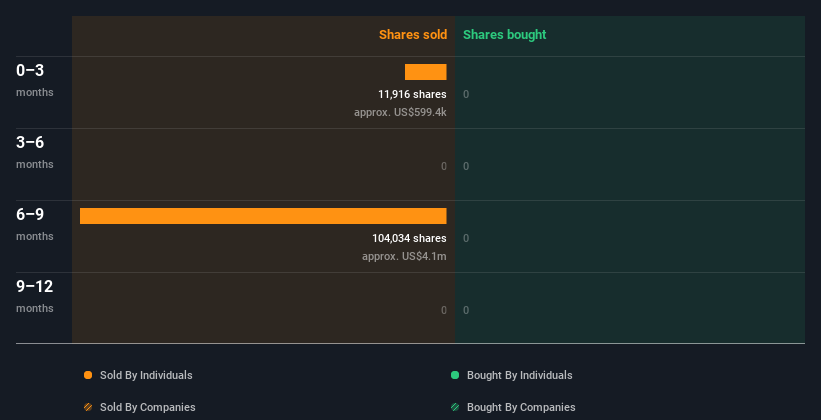Click the 0–3 months row label
The width and height of the screenshot is (821, 420).
(x=35, y=80)
